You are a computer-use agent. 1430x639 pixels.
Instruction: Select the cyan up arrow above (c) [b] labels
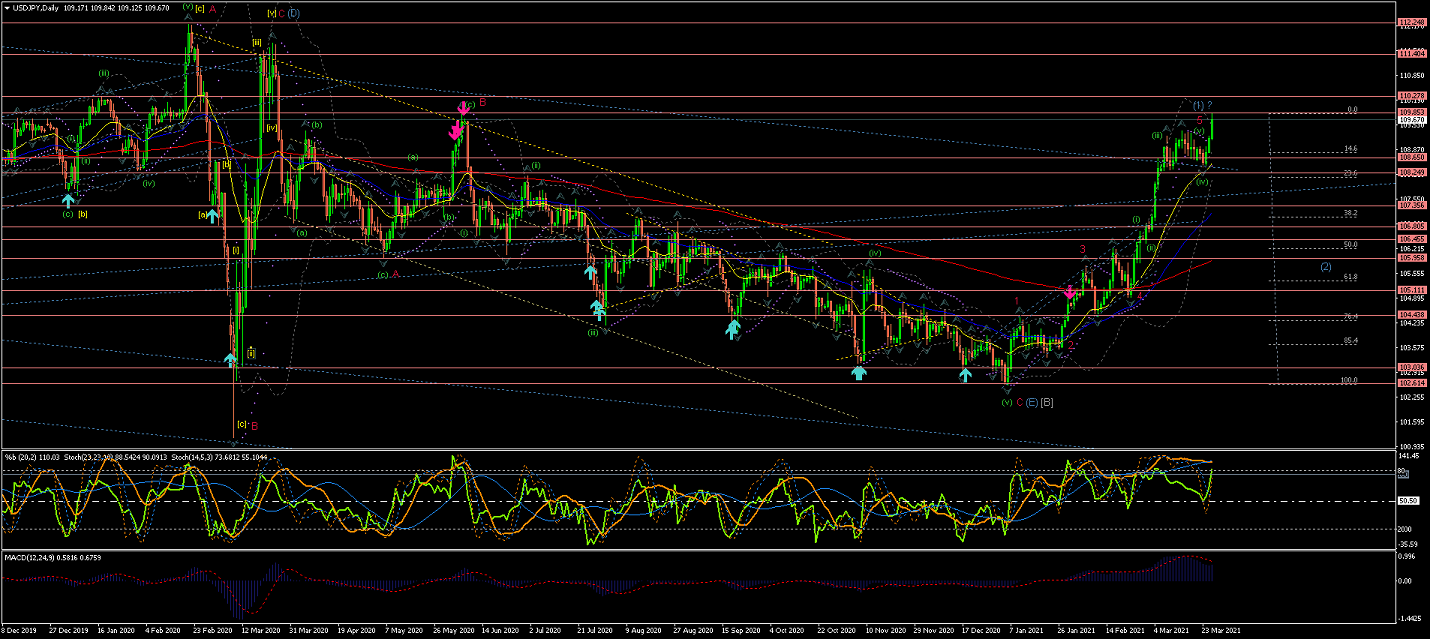[x=68, y=201]
